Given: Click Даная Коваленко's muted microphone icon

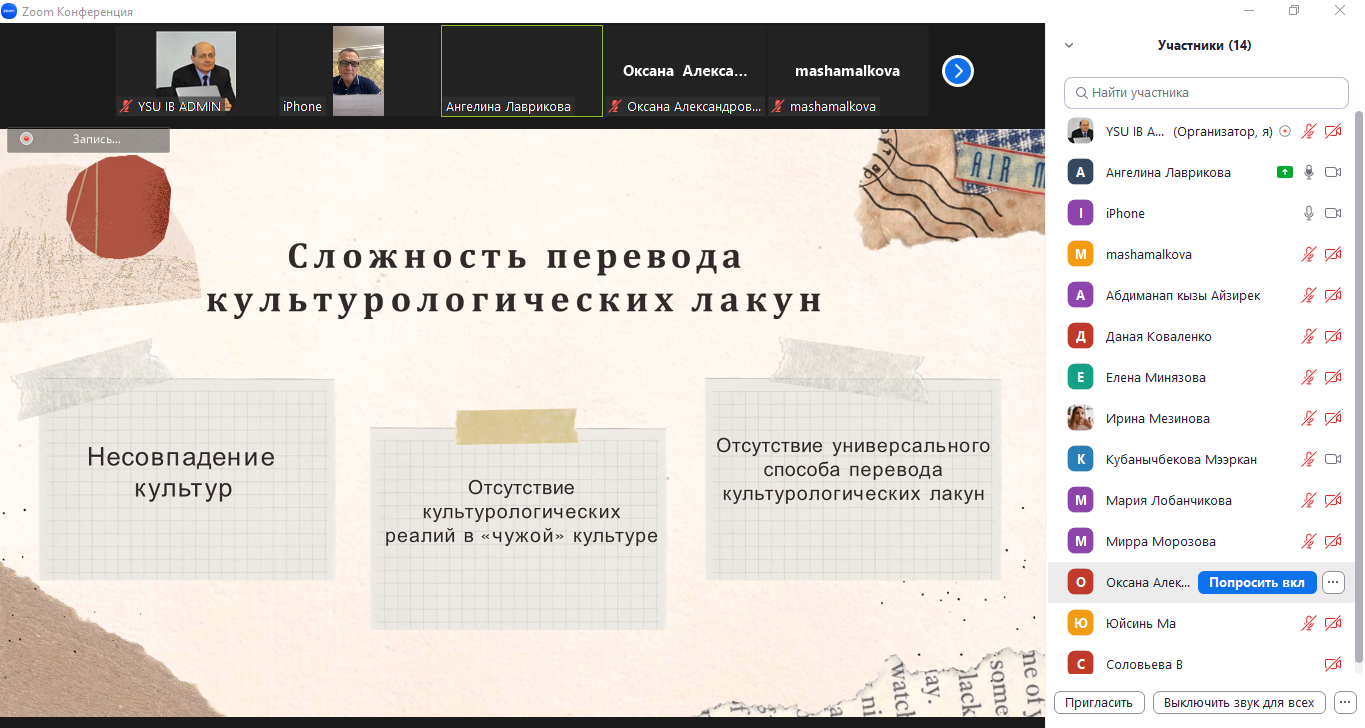Looking at the screenshot, I should point(1308,336).
